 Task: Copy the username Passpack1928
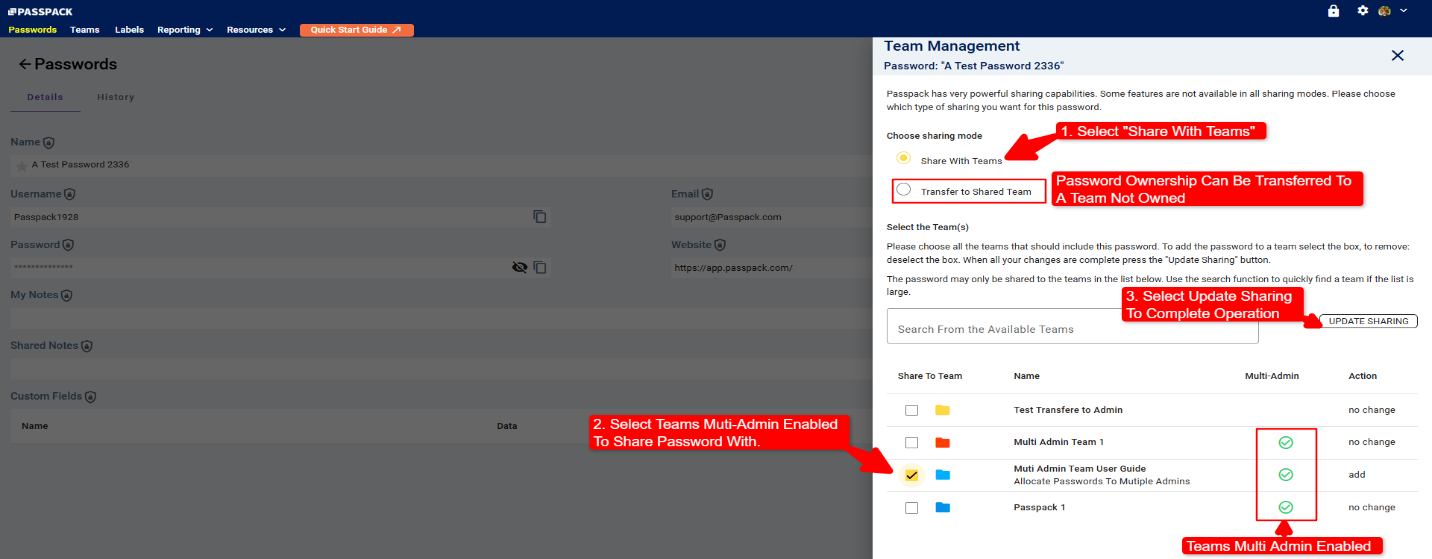click(540, 216)
